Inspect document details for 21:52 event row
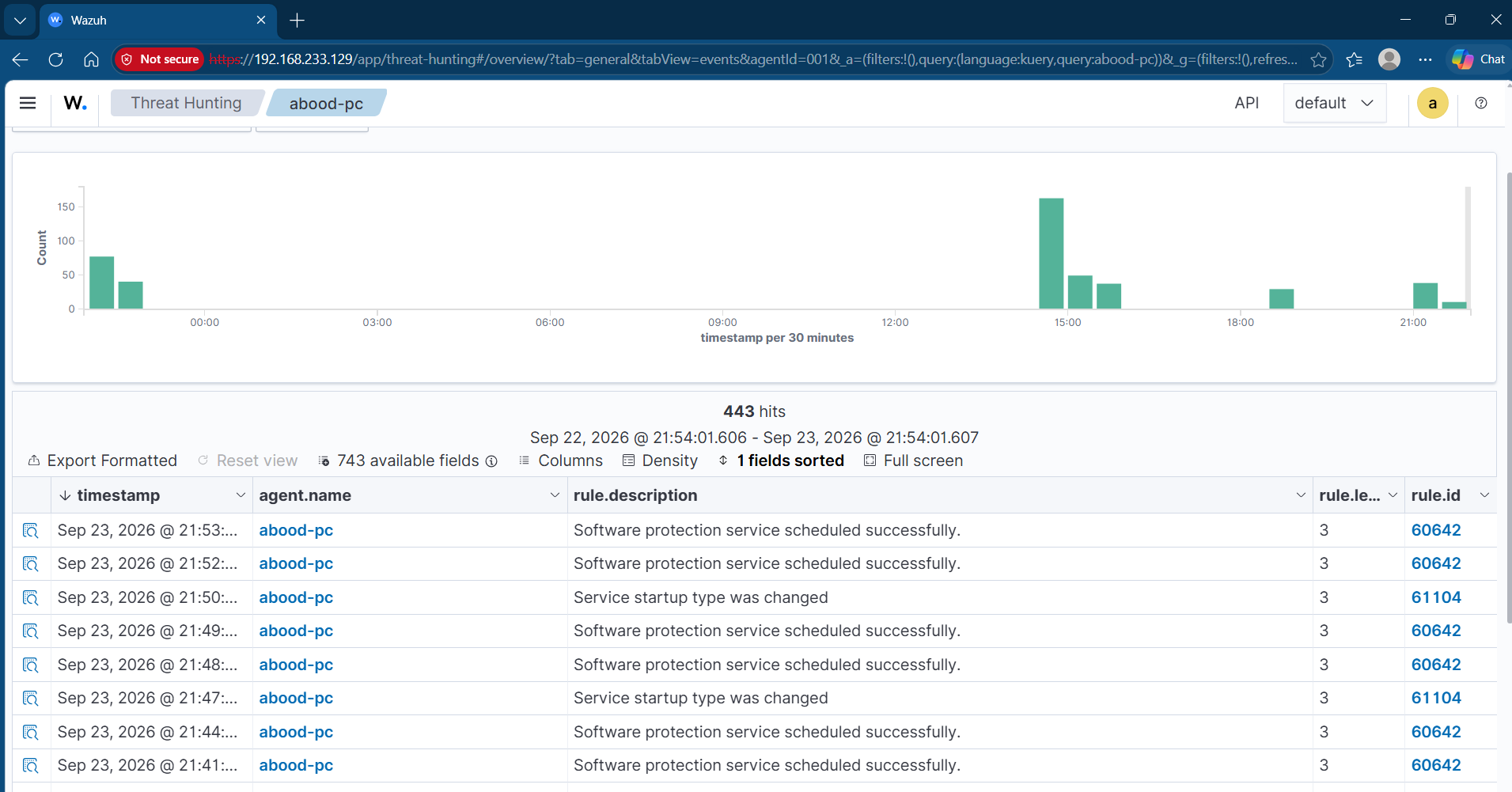This screenshot has width=1512, height=792. (31, 563)
